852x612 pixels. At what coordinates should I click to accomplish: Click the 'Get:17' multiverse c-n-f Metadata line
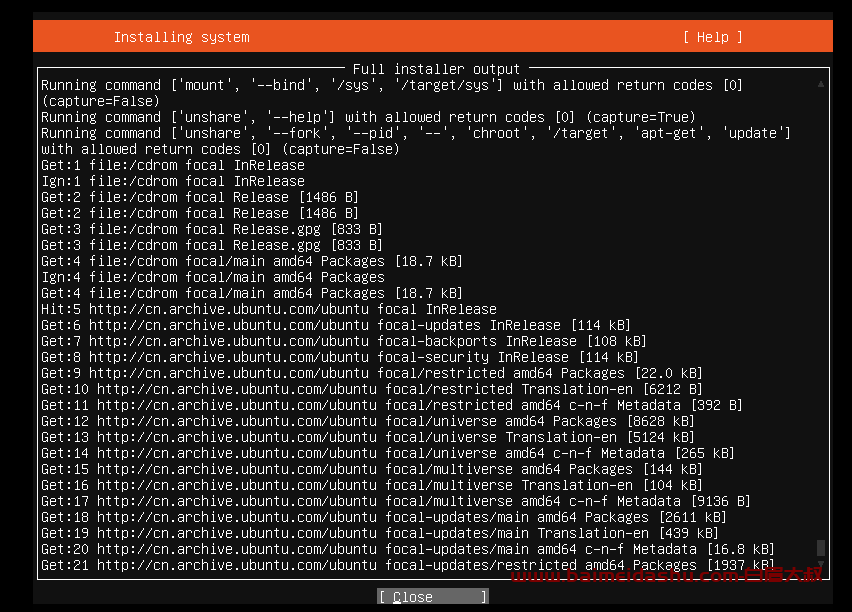(x=396, y=501)
